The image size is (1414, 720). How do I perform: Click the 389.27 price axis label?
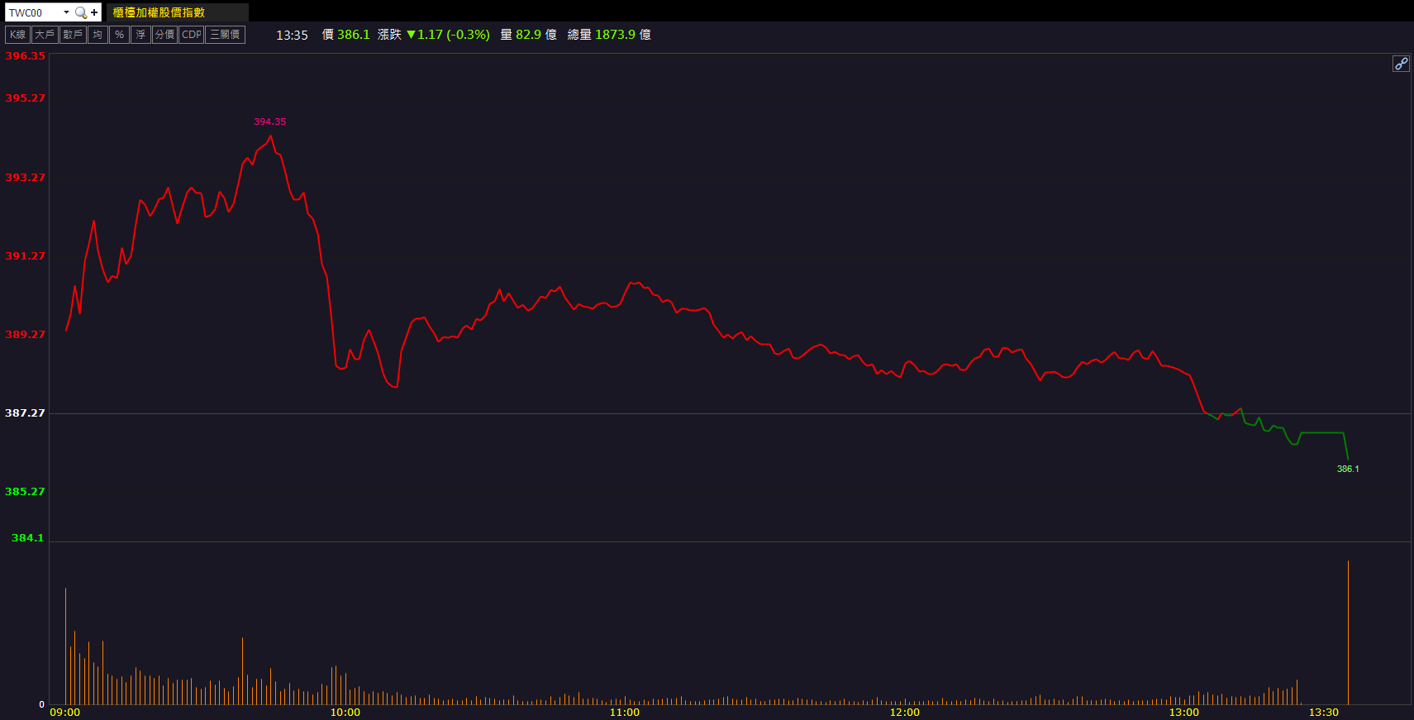25,334
